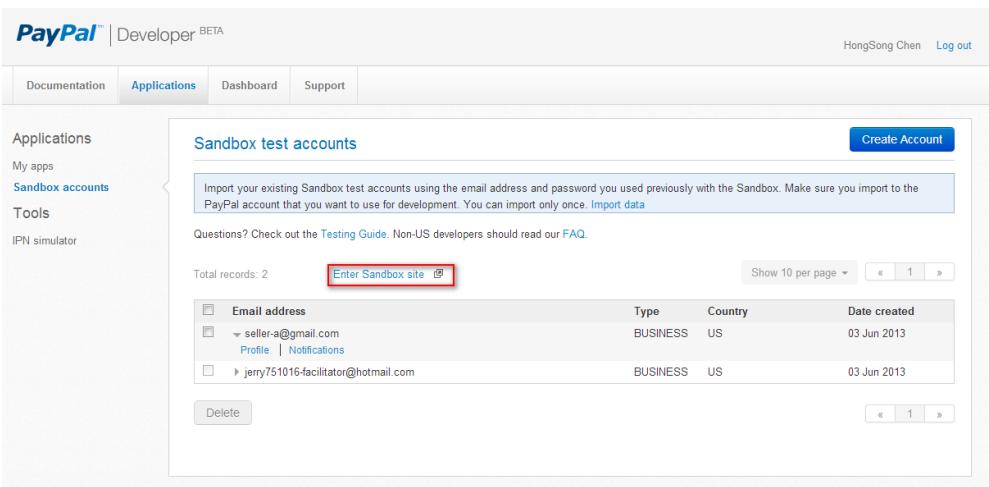This screenshot has height=487, width=989.
Task: Click BUSINESS type in seller-a@gmail.com row
Action: 660,333
